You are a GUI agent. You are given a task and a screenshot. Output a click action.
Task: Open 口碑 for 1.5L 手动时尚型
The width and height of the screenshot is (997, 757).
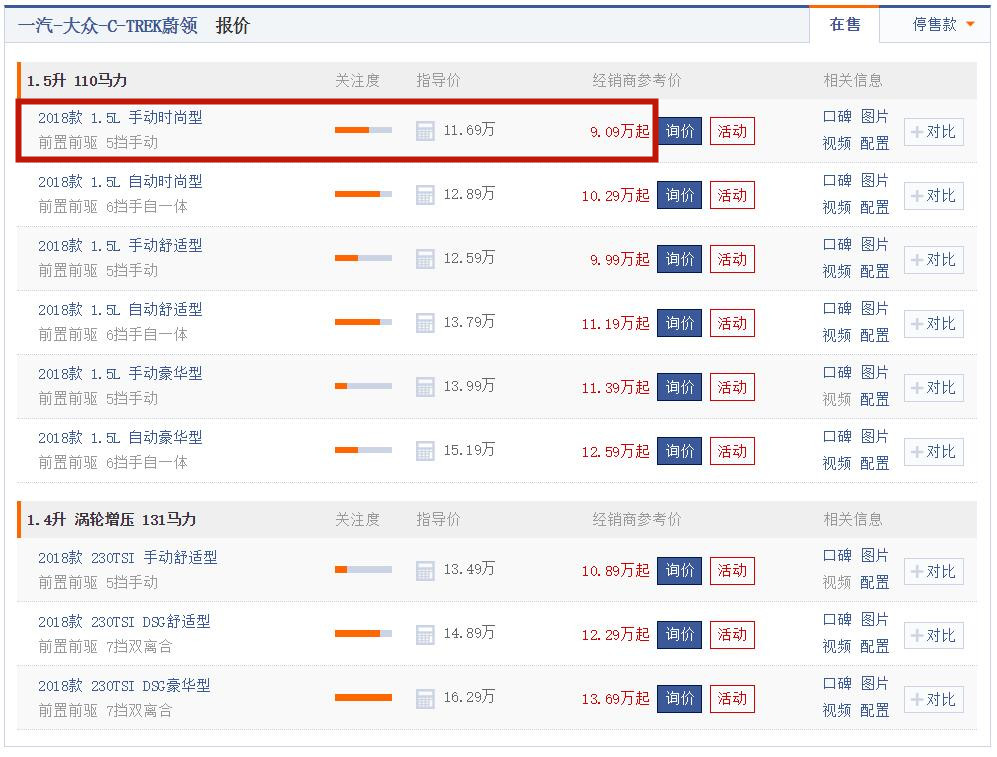[x=837, y=117]
